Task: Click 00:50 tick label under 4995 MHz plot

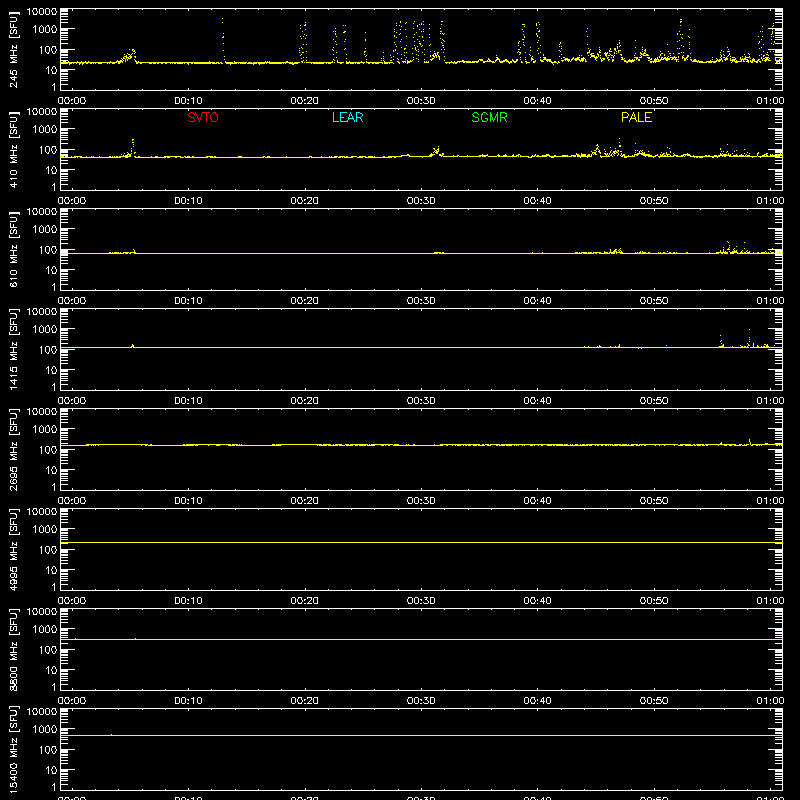Action: pyautogui.click(x=654, y=601)
